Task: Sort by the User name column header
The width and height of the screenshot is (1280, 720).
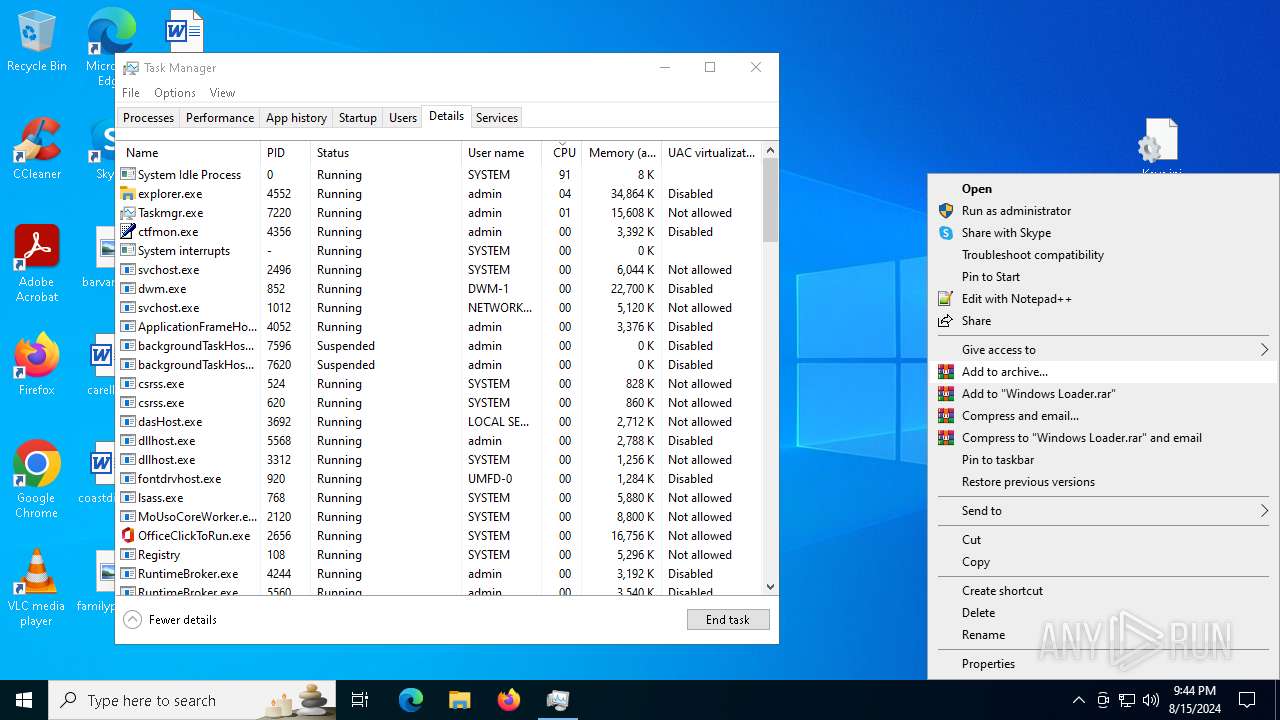Action: pos(502,153)
